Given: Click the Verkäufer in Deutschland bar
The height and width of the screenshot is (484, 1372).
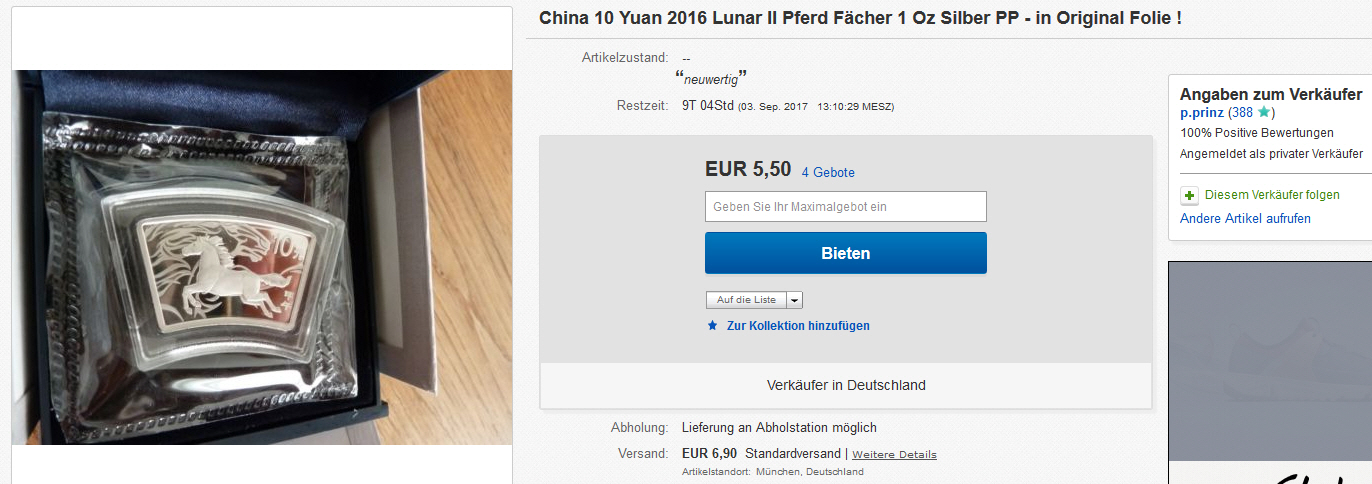Looking at the screenshot, I should (x=846, y=385).
